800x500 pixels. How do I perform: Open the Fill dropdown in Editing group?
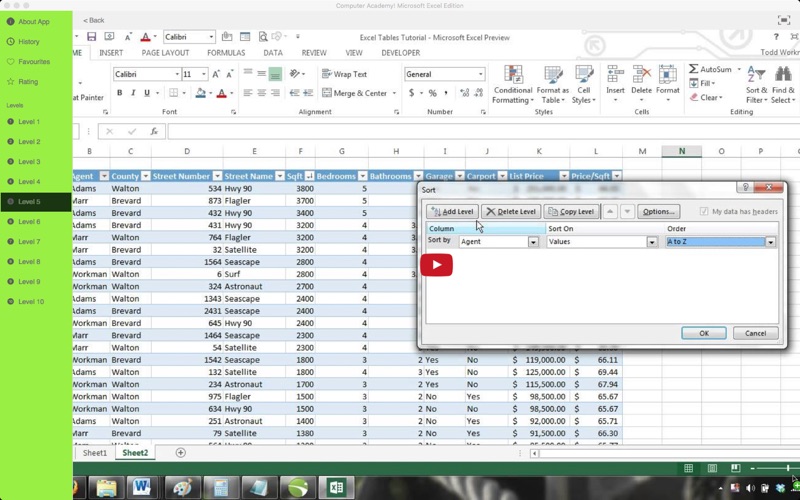pyautogui.click(x=702, y=83)
